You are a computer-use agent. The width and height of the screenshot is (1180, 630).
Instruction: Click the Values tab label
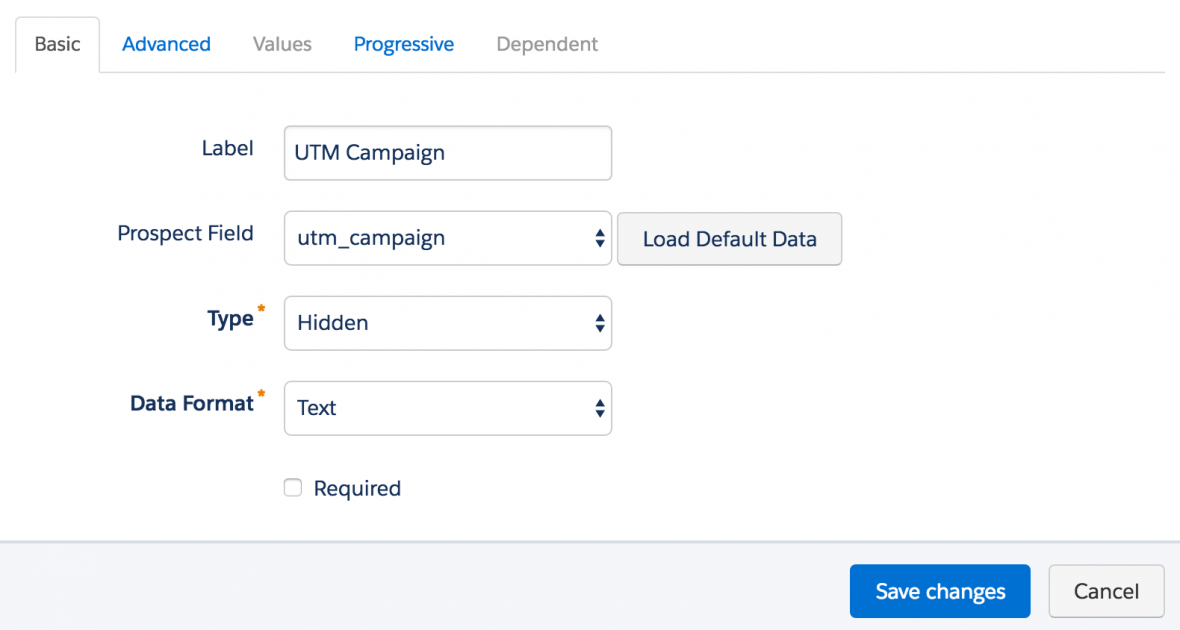[281, 44]
